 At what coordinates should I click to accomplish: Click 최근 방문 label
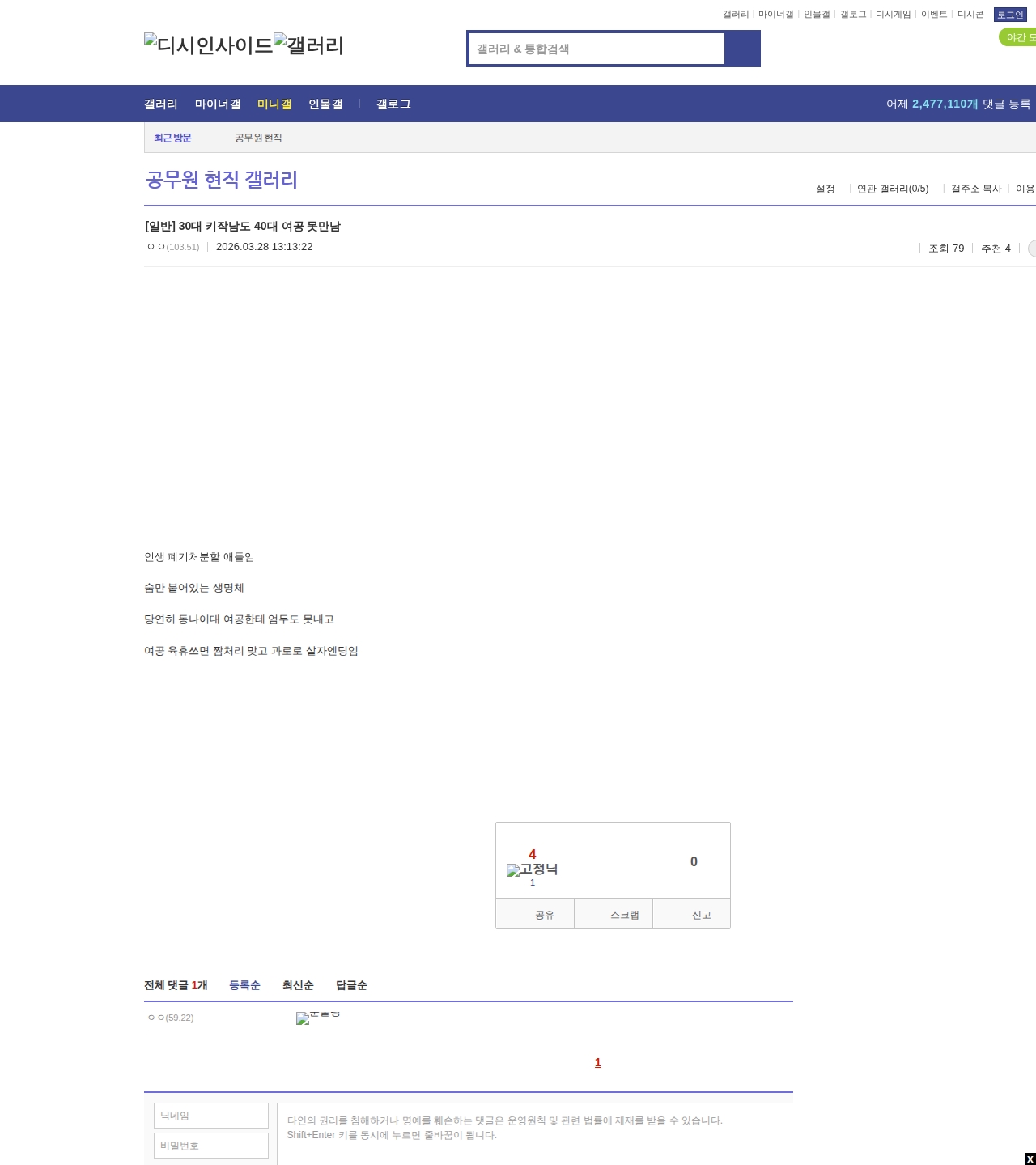[x=172, y=138]
